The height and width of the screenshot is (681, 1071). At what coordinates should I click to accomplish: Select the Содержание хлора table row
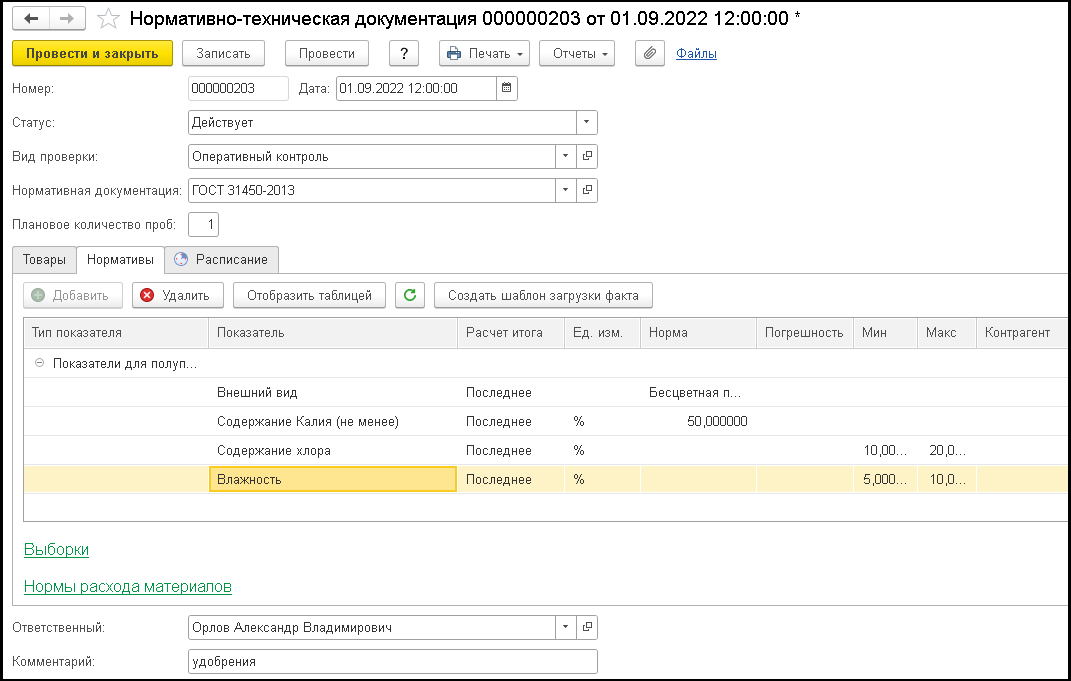[274, 450]
